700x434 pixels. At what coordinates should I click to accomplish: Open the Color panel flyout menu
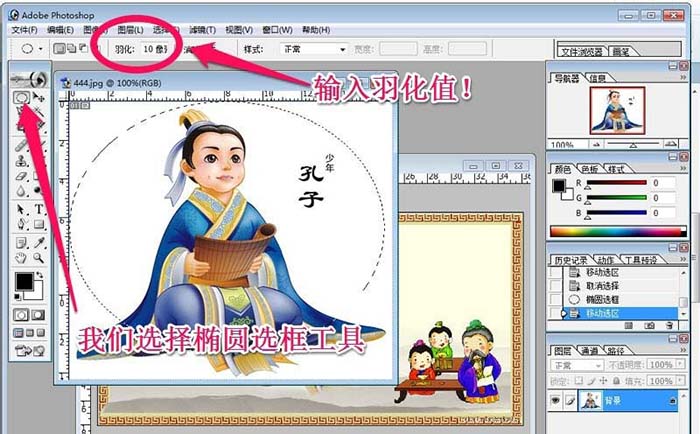(x=683, y=168)
